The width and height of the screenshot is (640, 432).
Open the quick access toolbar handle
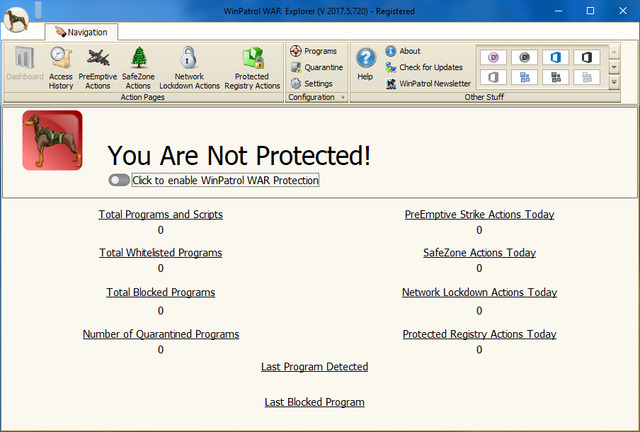(38, 11)
